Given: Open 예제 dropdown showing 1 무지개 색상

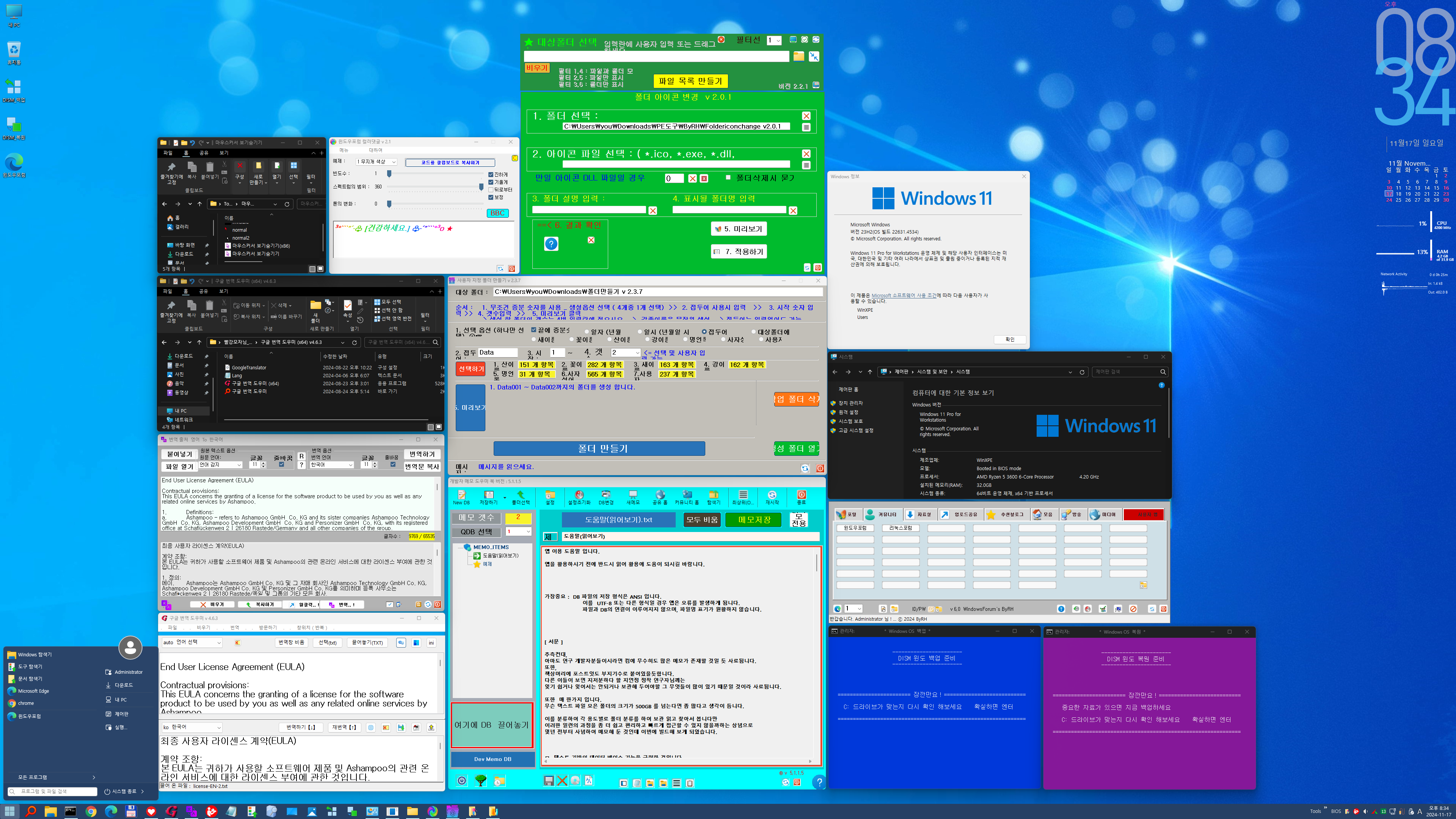Looking at the screenshot, I should [x=376, y=162].
